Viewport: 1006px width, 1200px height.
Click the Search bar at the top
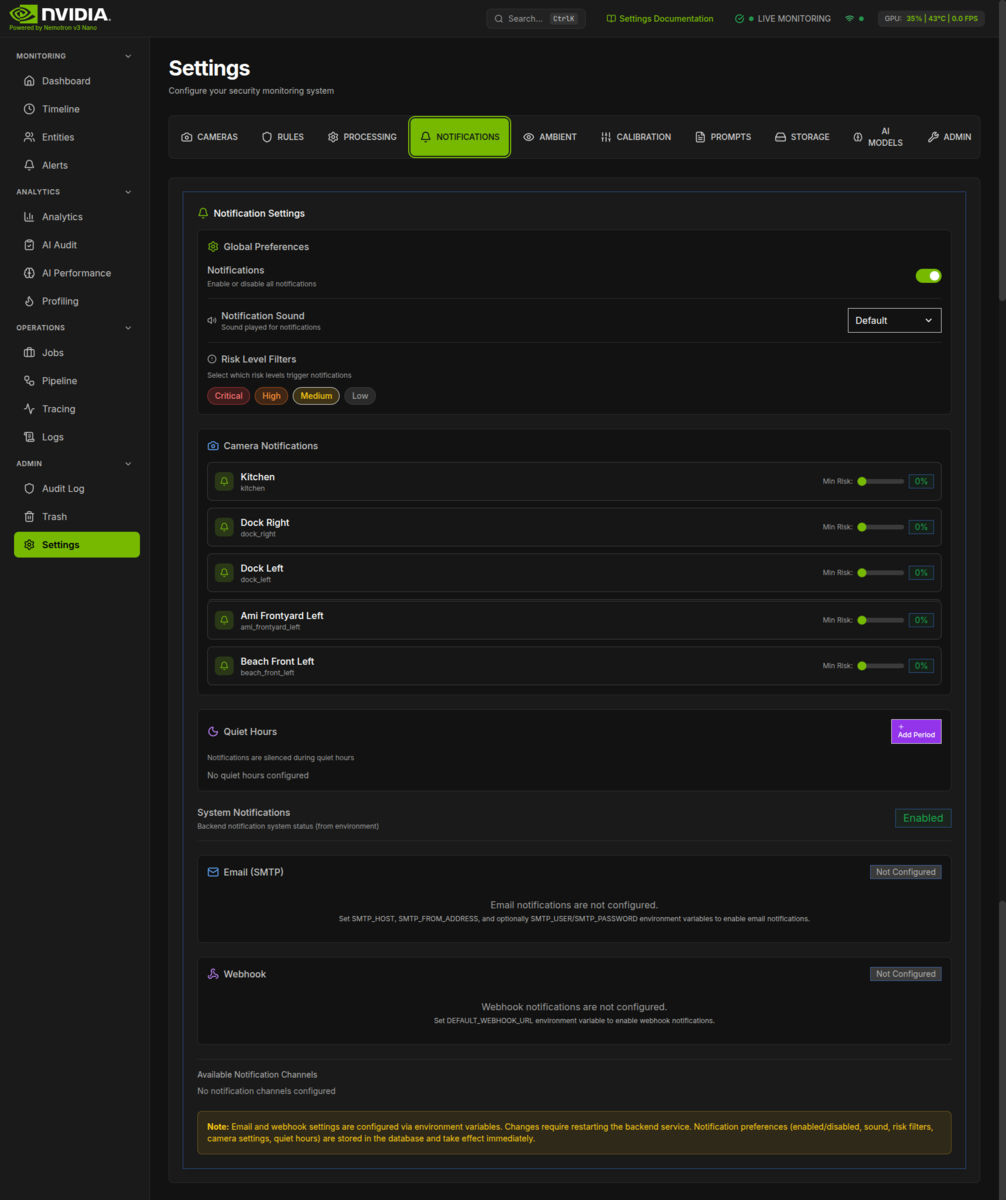[x=535, y=18]
